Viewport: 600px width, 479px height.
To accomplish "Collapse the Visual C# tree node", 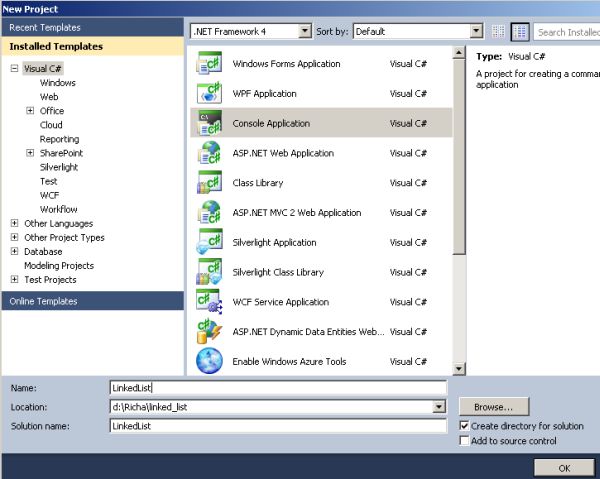I will (15, 68).
